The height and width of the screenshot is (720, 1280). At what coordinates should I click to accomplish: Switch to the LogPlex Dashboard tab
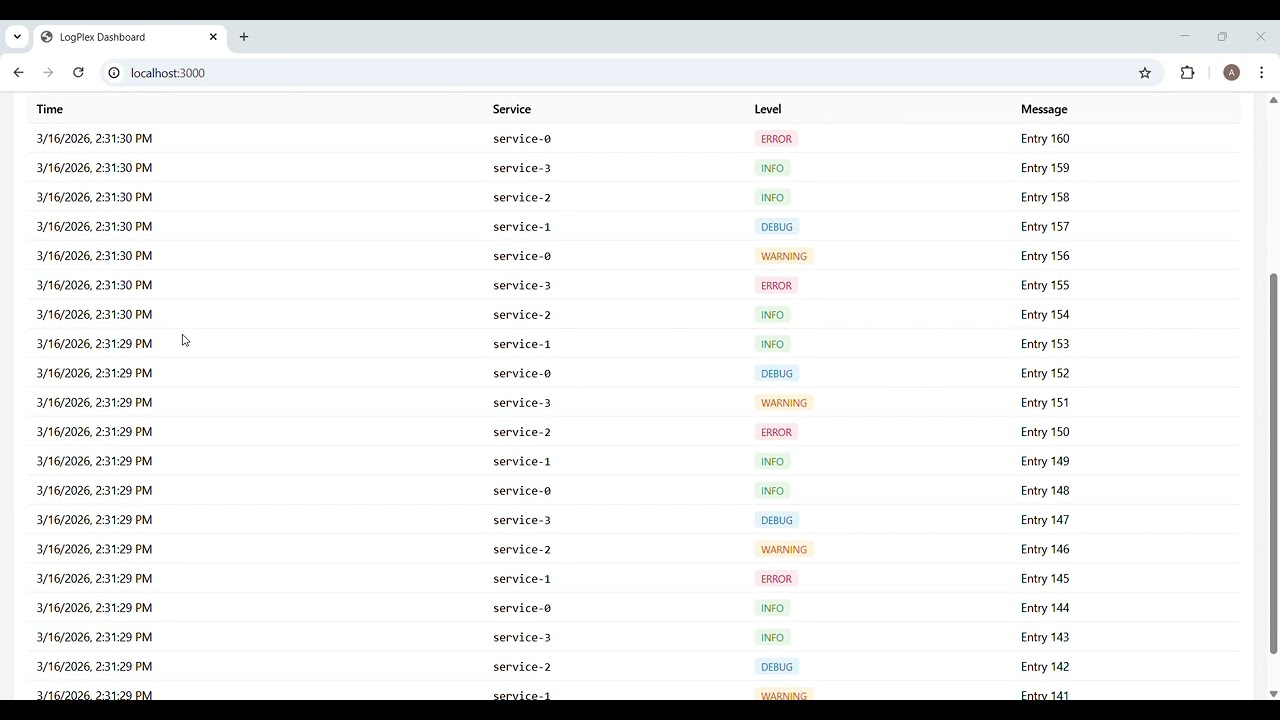pyautogui.click(x=130, y=37)
